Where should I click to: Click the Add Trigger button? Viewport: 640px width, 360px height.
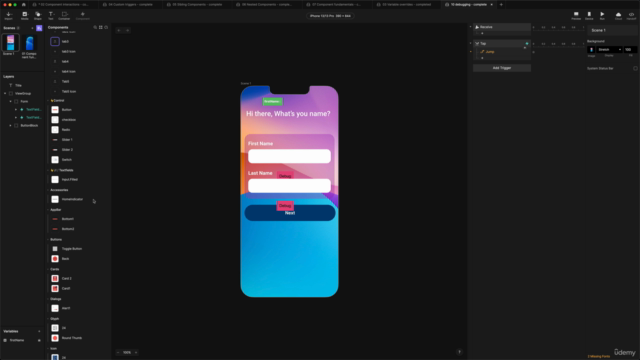pos(502,68)
